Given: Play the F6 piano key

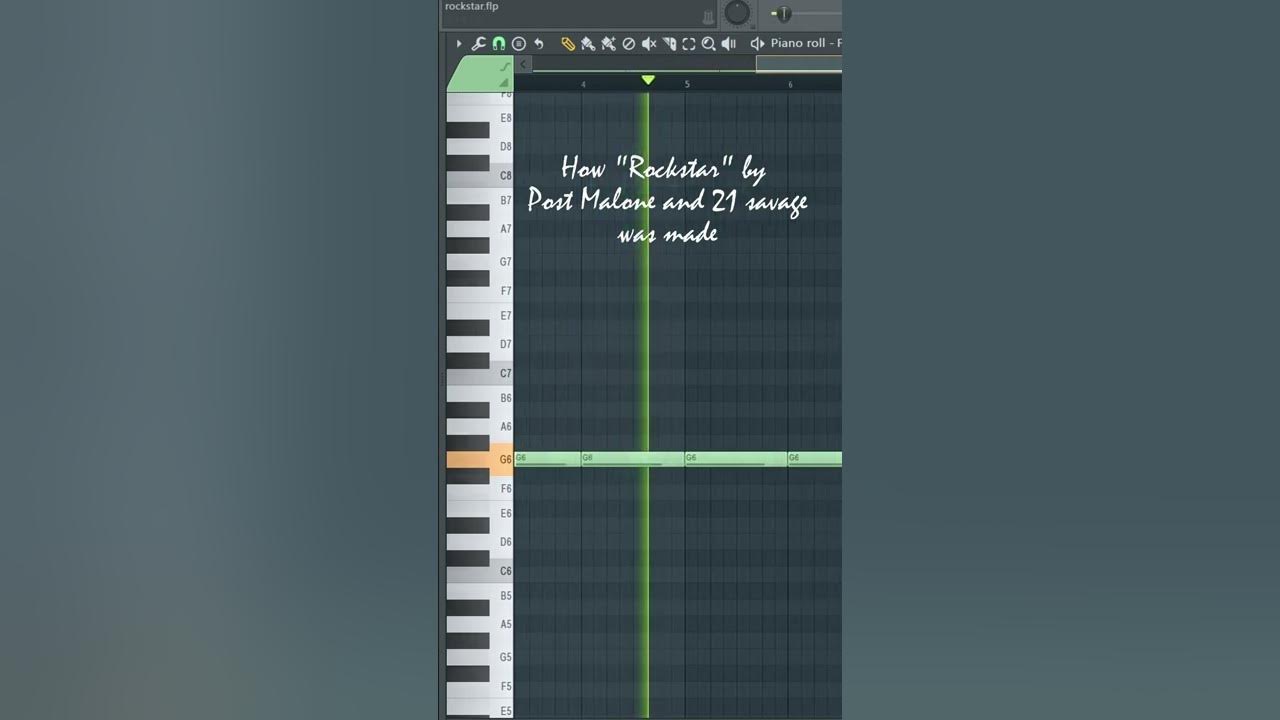Looking at the screenshot, I should point(479,490).
